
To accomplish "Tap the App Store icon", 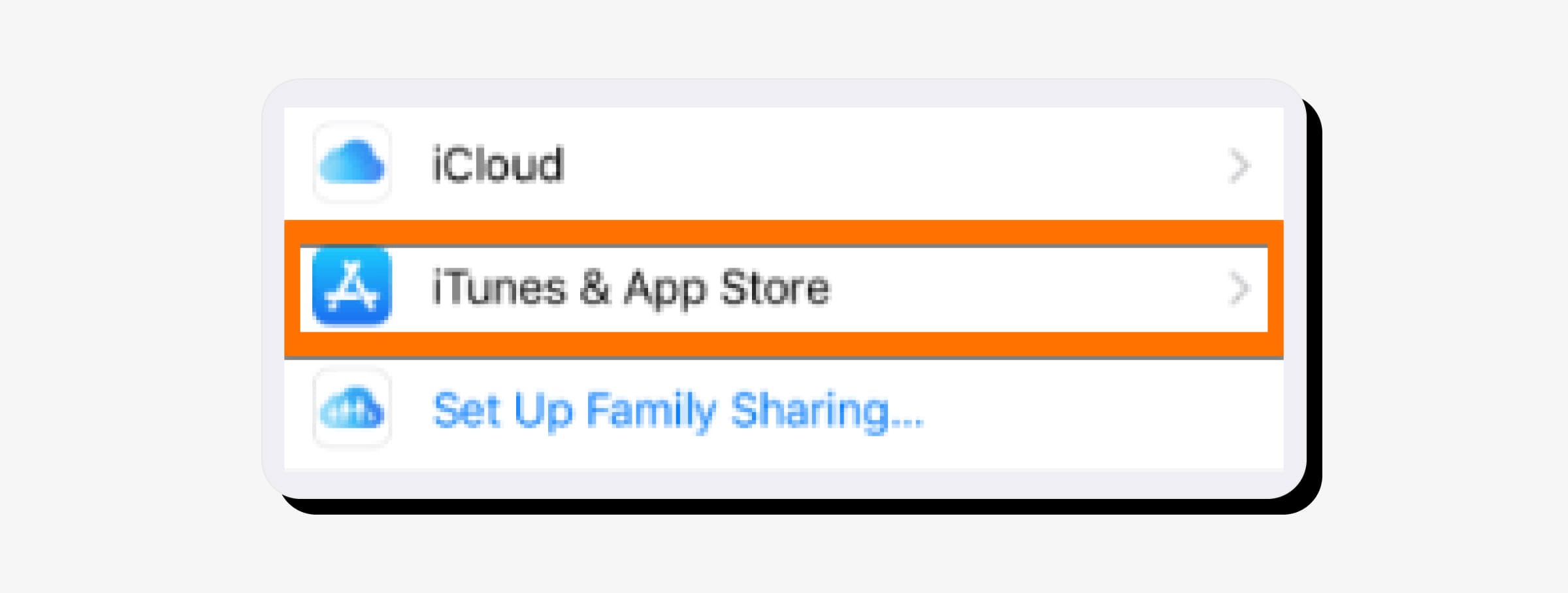I will pos(352,286).
